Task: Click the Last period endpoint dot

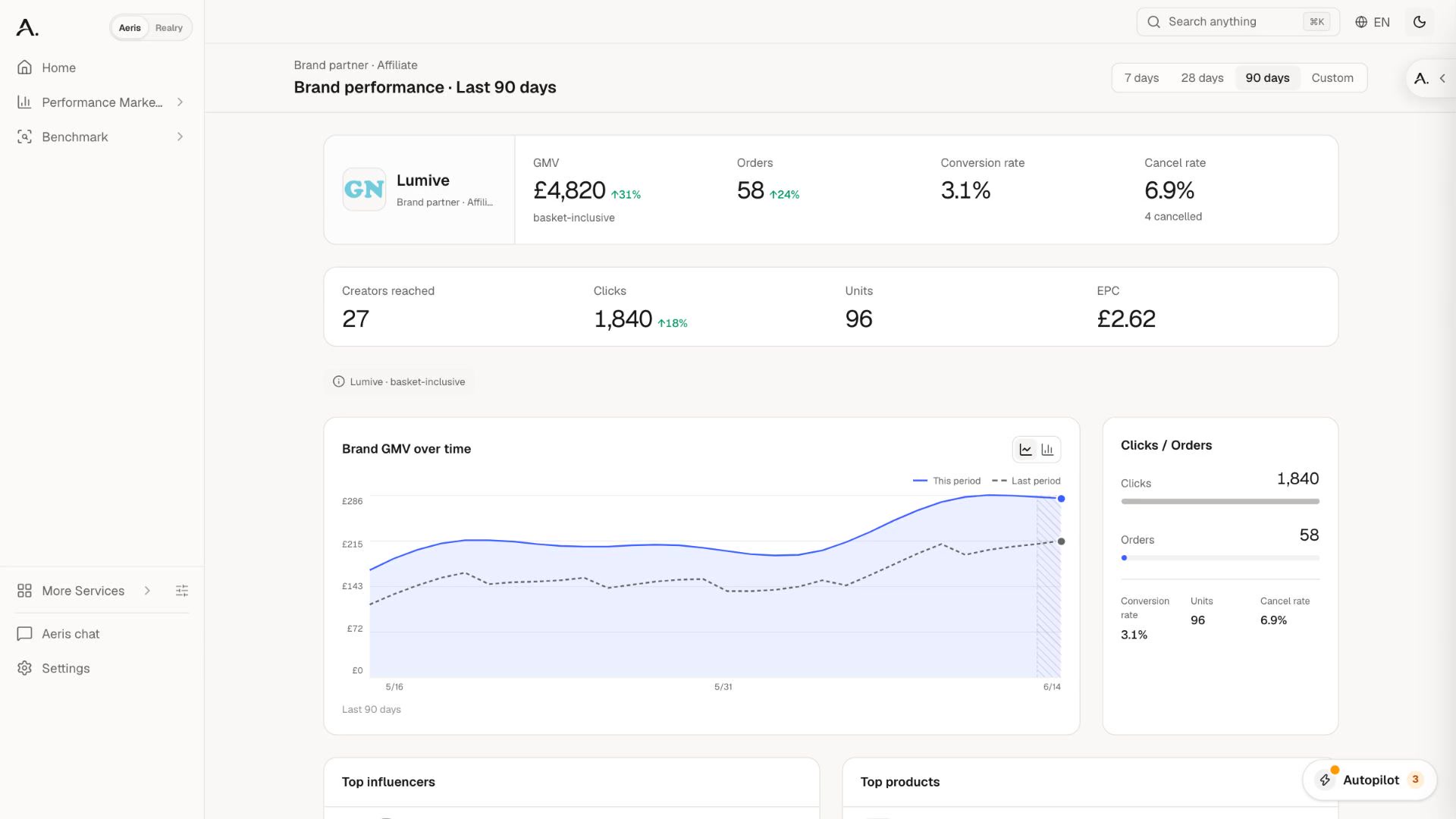Action: 1061,541
